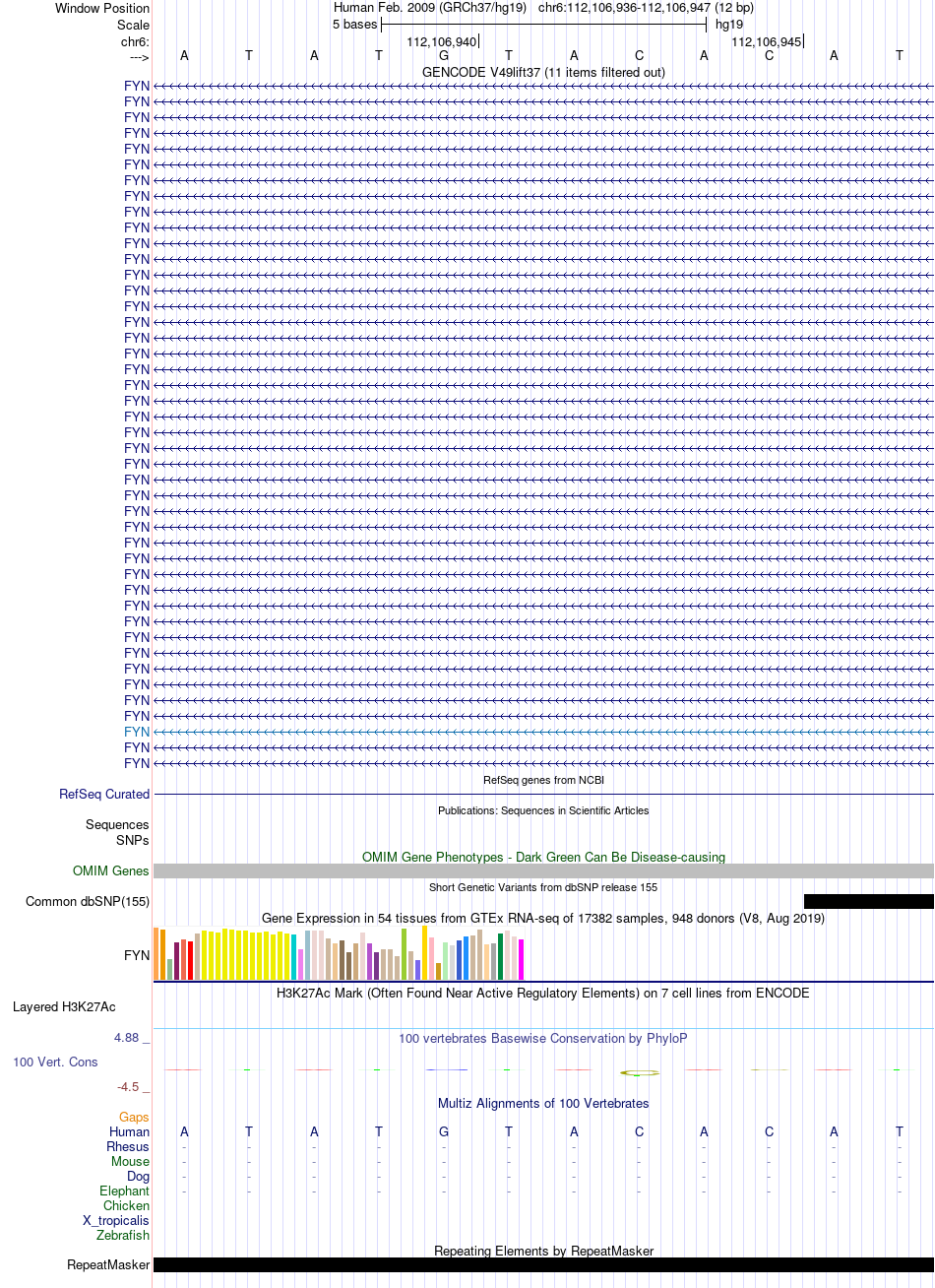Viewport: 935px width, 1288px height.
Task: Click the hg19 assembly label beside the scale bar
Action: tap(729, 24)
